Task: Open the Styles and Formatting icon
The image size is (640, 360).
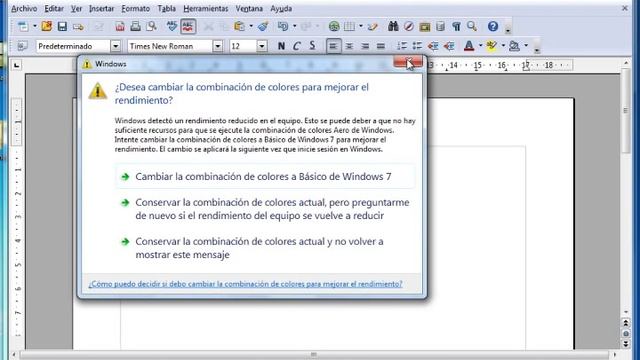Action: pyautogui.click(x=22, y=46)
